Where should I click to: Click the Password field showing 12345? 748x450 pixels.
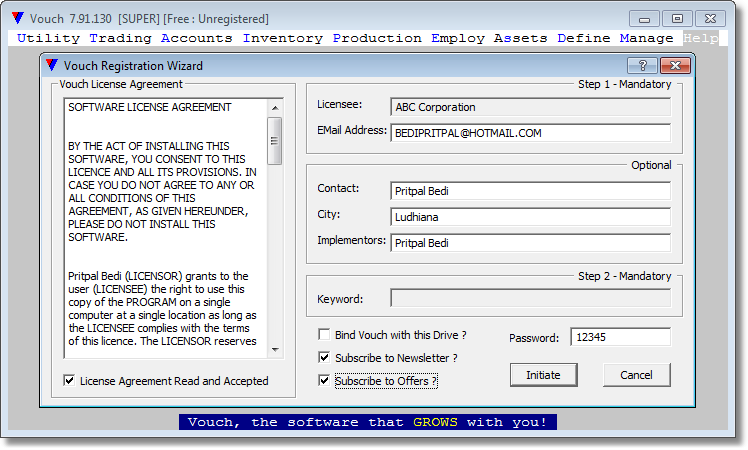[621, 337]
